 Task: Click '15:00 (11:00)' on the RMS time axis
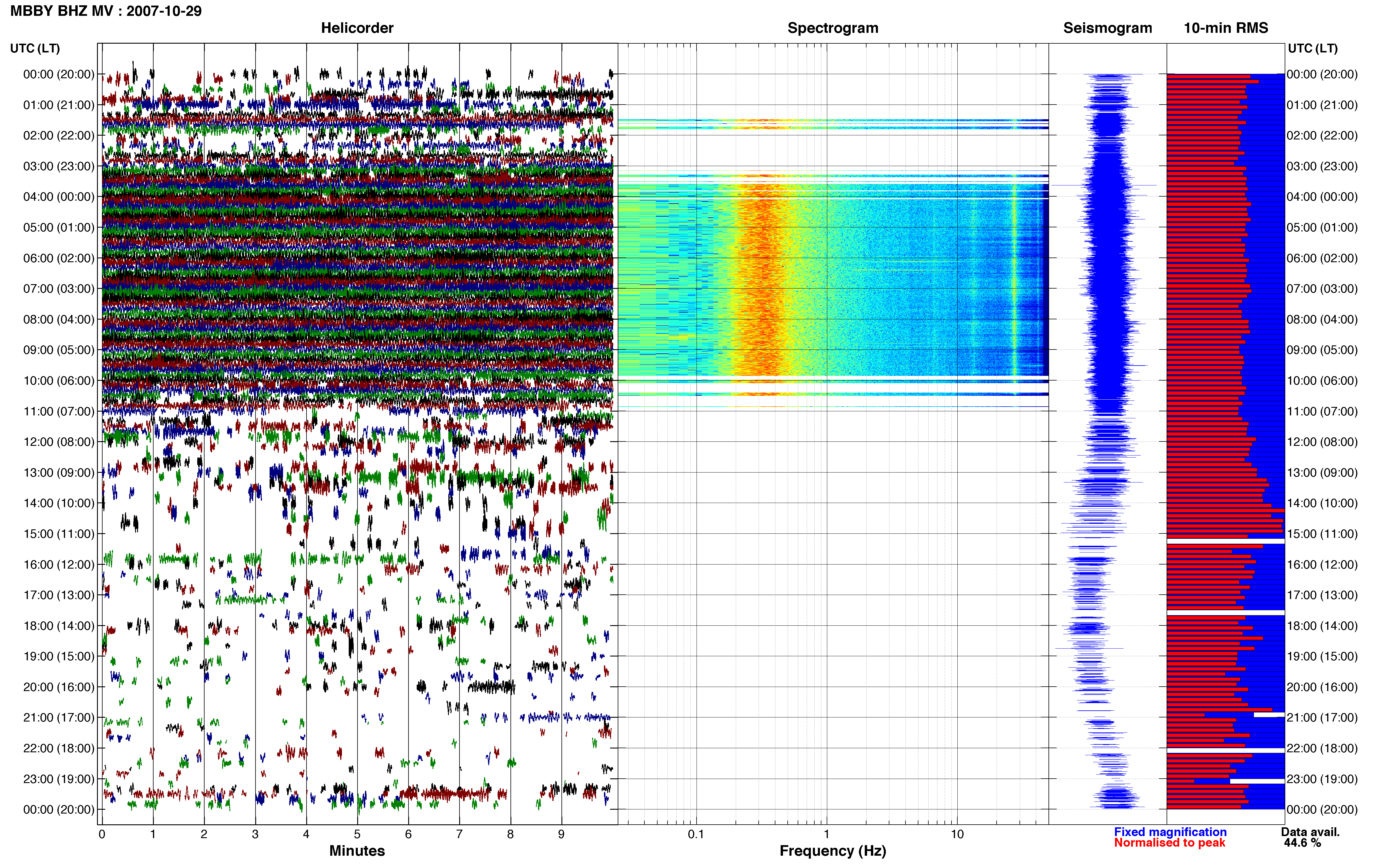click(1322, 534)
